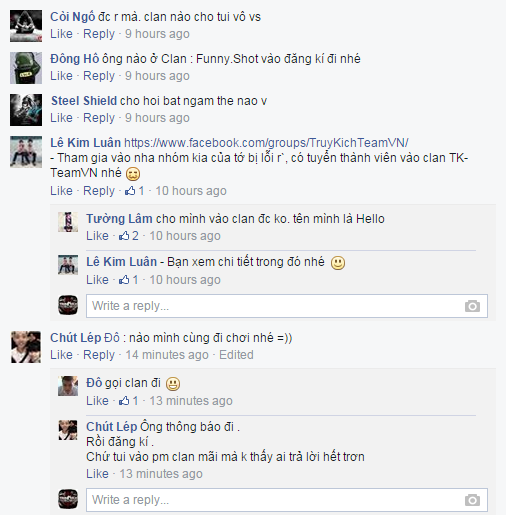Click camera icon in bottom reply box
This screenshot has width=506, height=515.
tap(472, 500)
